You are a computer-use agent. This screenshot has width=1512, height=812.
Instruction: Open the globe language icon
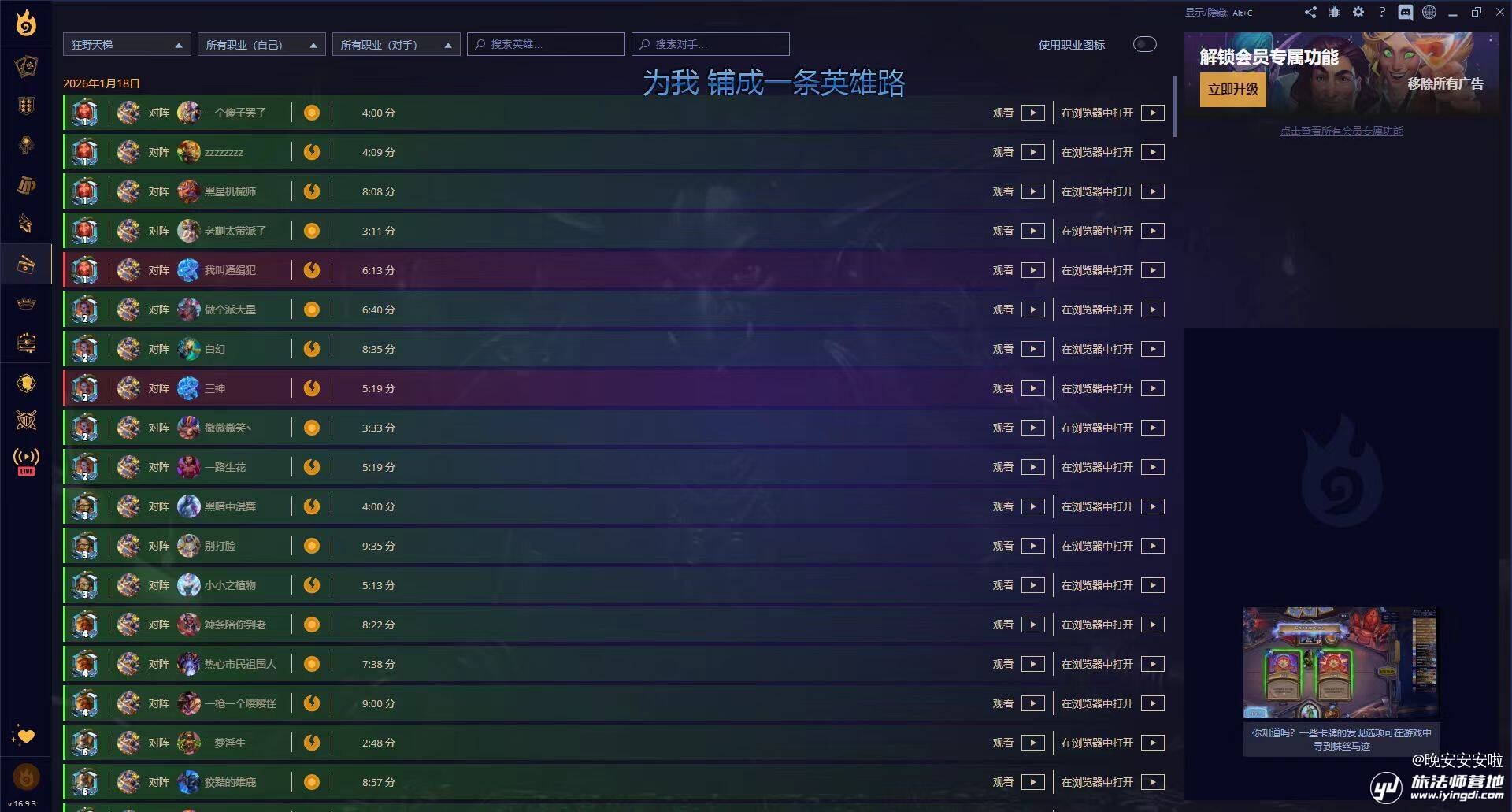click(x=1429, y=12)
